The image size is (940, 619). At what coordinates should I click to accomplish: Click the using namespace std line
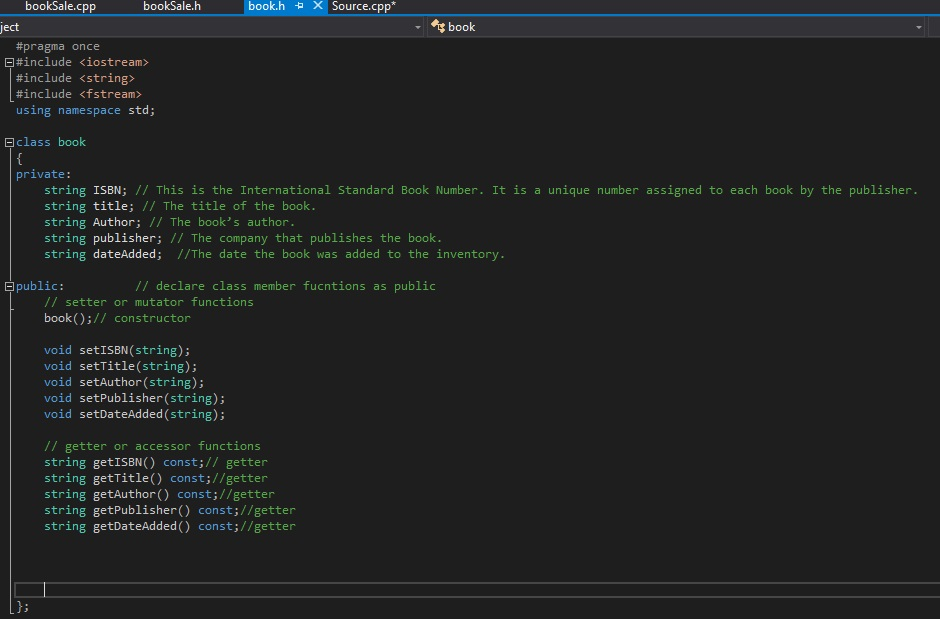click(85, 110)
